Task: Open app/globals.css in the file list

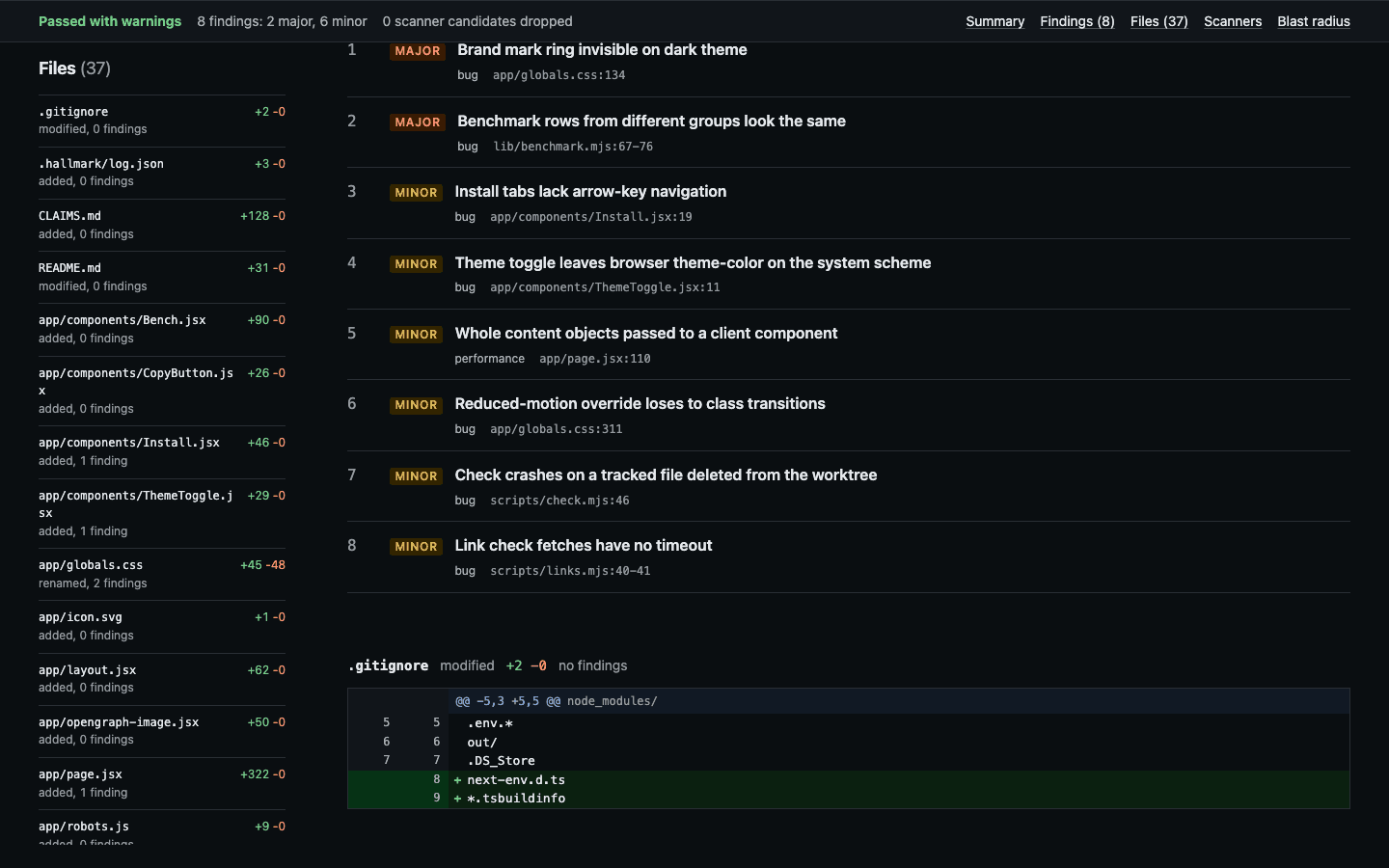Action: point(162,574)
